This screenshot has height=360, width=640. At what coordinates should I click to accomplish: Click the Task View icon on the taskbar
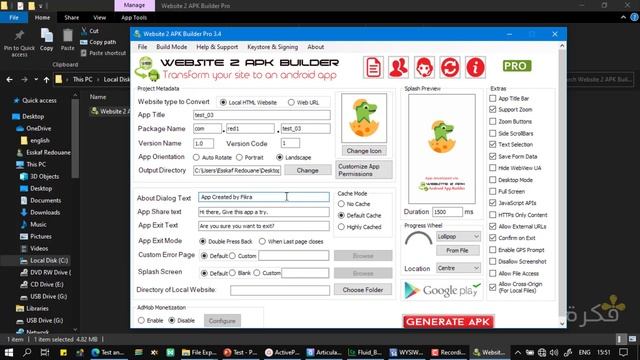click(45, 352)
